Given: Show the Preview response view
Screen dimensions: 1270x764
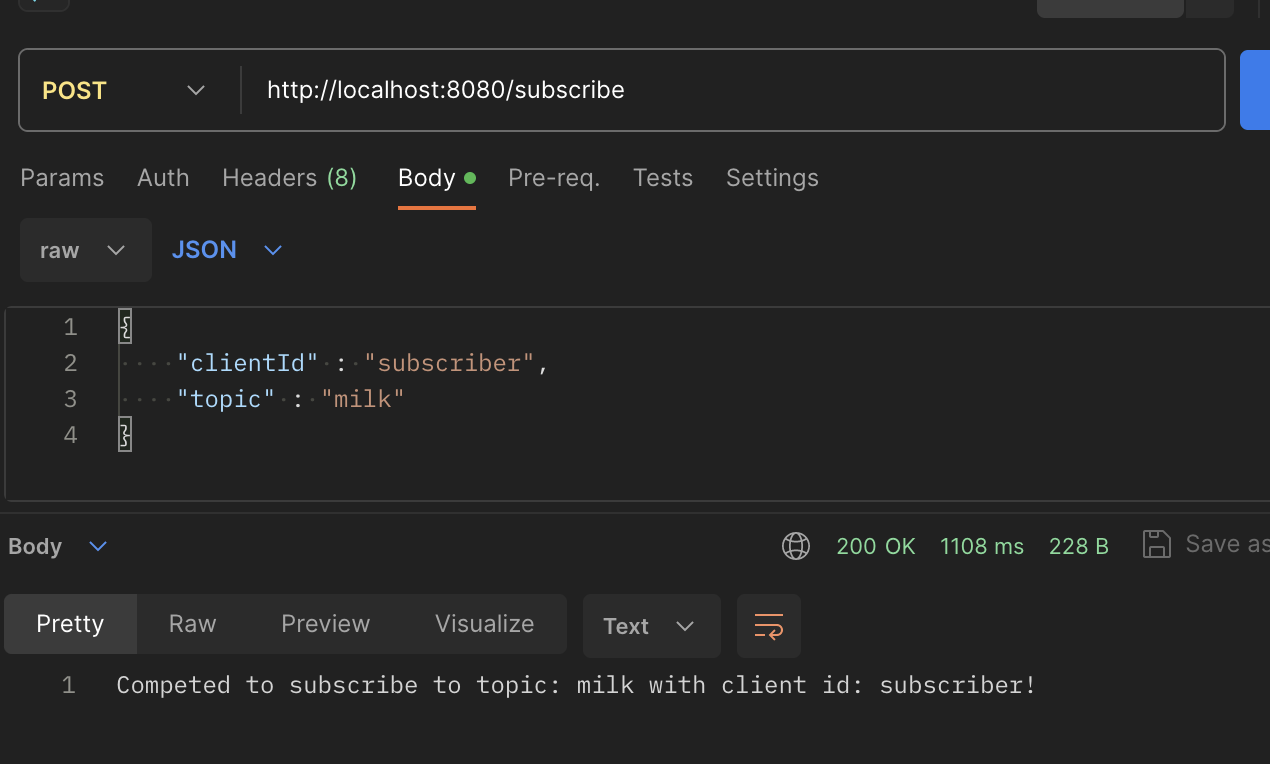Looking at the screenshot, I should click(x=325, y=624).
